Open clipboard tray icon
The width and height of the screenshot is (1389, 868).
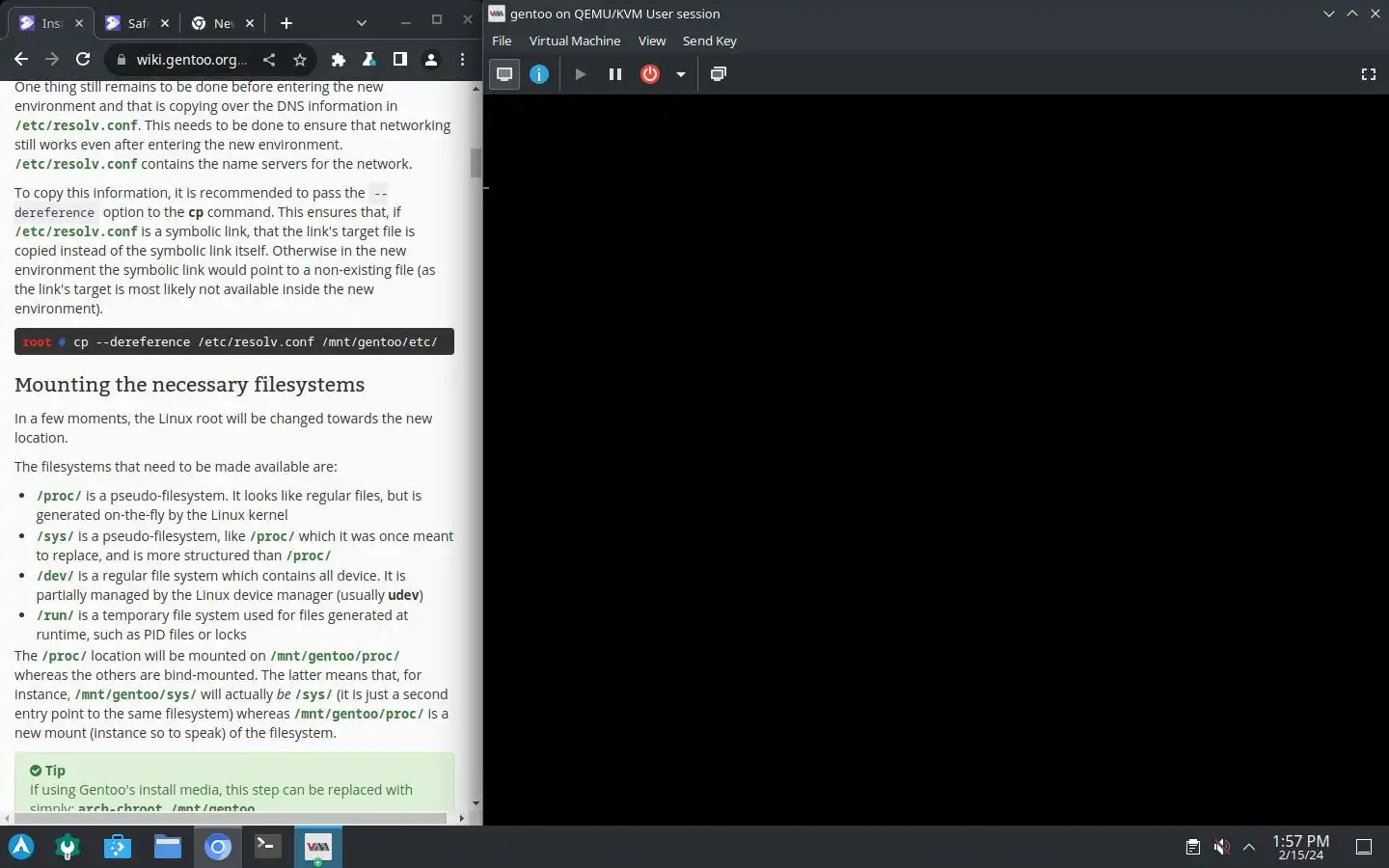(1193, 847)
